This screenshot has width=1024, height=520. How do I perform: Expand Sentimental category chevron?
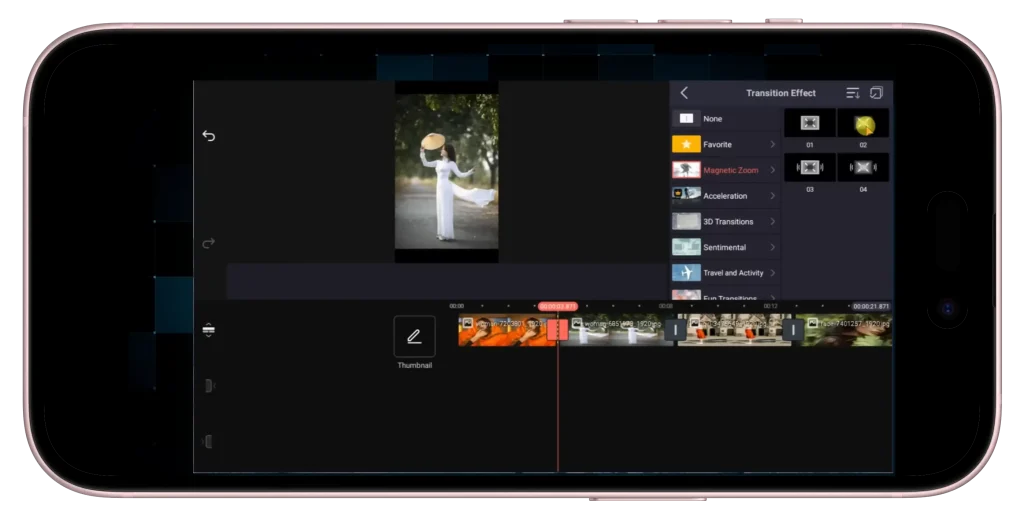click(x=773, y=247)
